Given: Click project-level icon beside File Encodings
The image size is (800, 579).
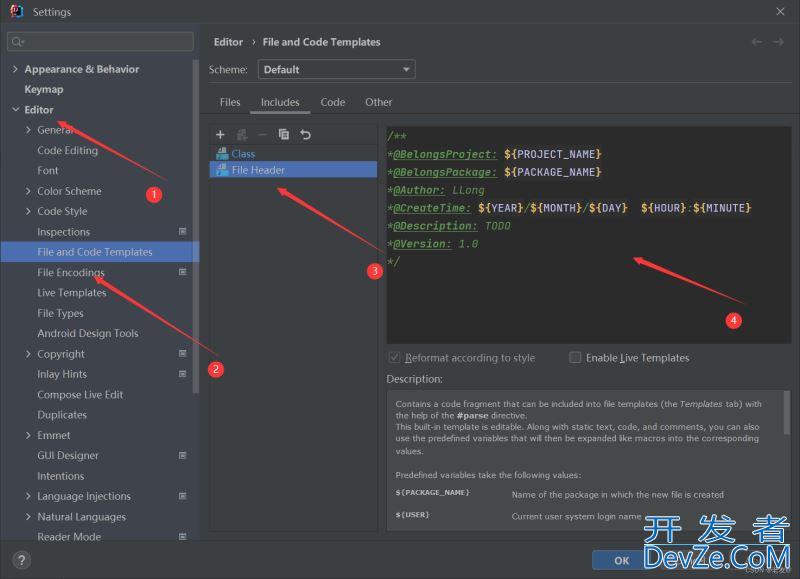Looking at the screenshot, I should point(183,272).
